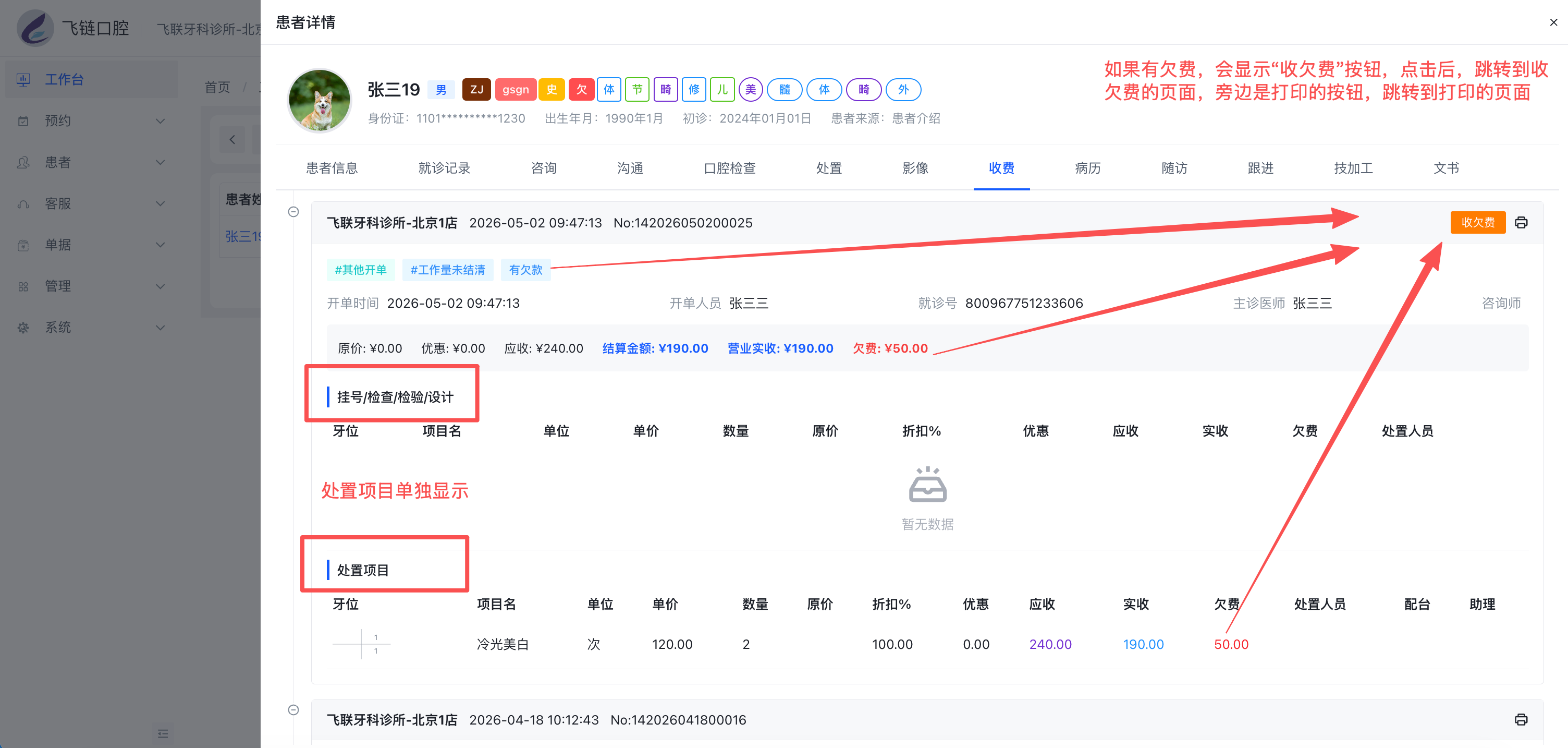Open the 咨询 tab

pyautogui.click(x=544, y=168)
